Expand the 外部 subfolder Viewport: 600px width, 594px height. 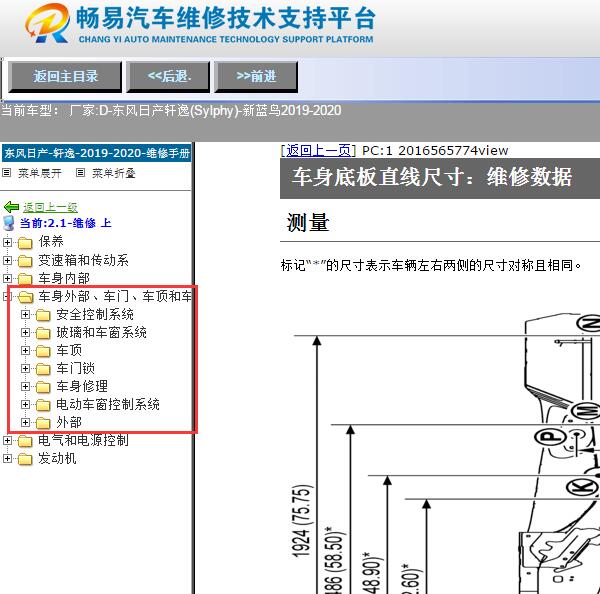[x=25, y=422]
